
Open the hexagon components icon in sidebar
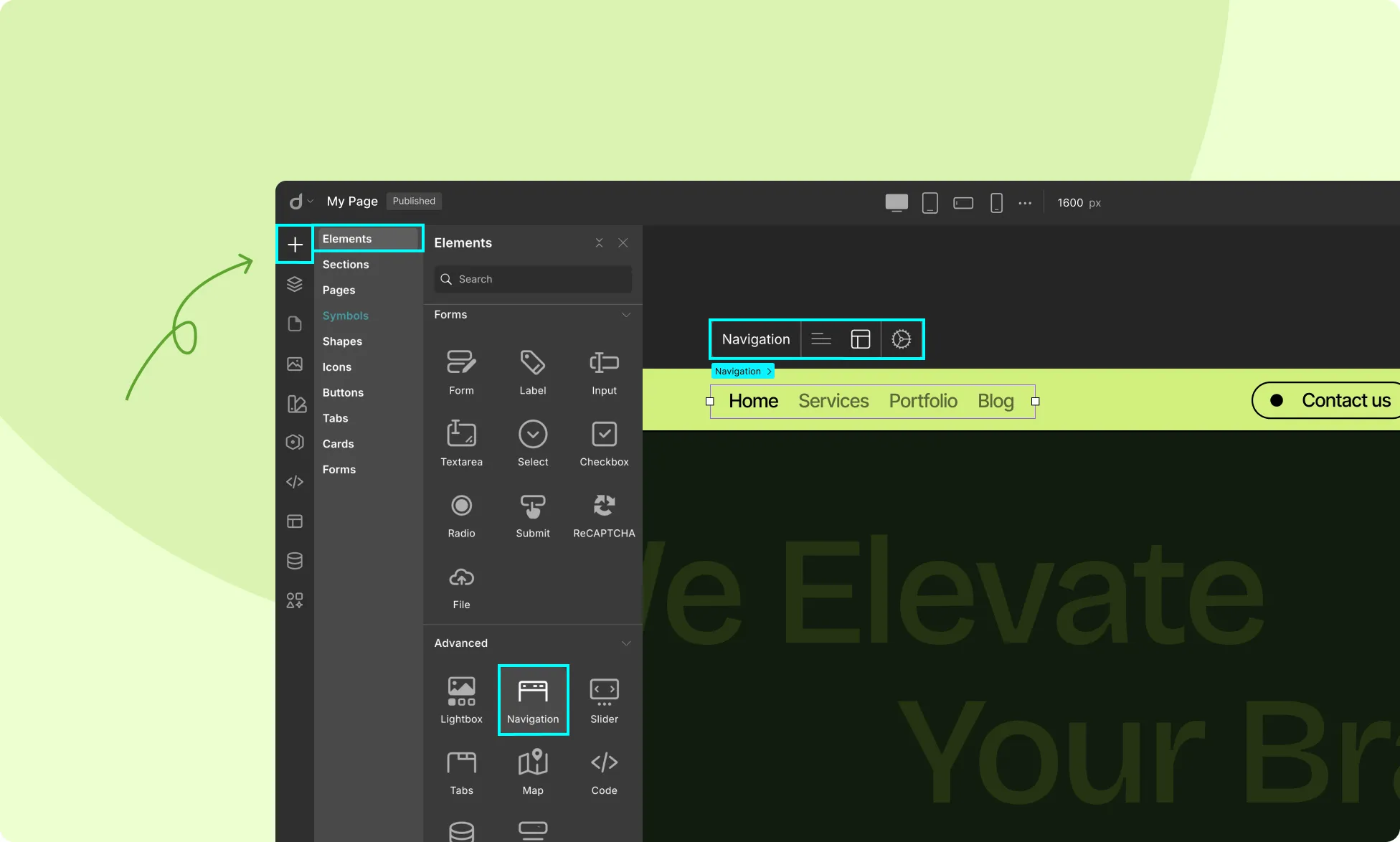pos(295,442)
